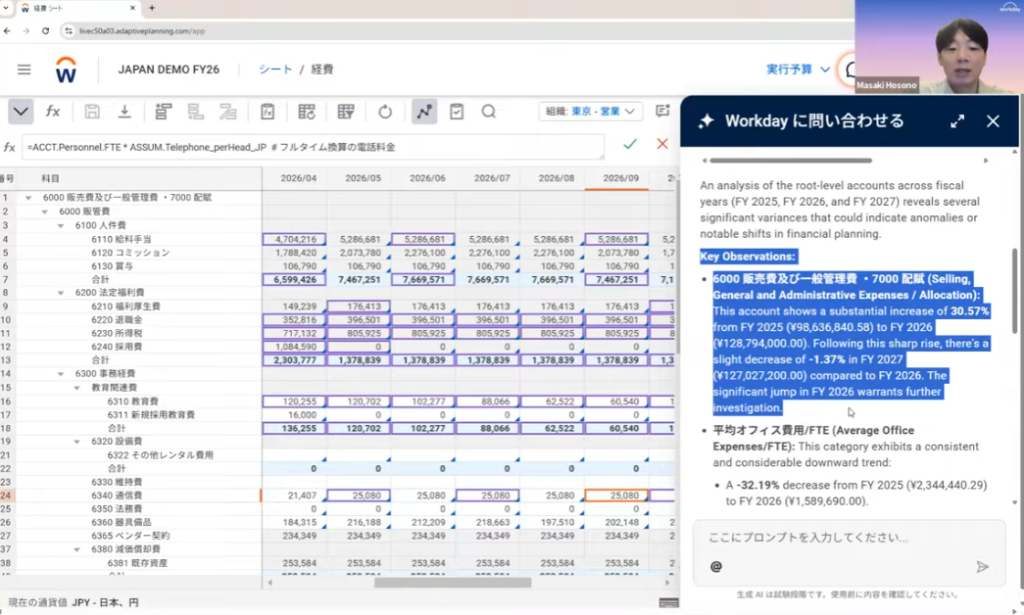The image size is (1024, 615).
Task: Toggle the cell trace chart icon
Action: point(424,111)
